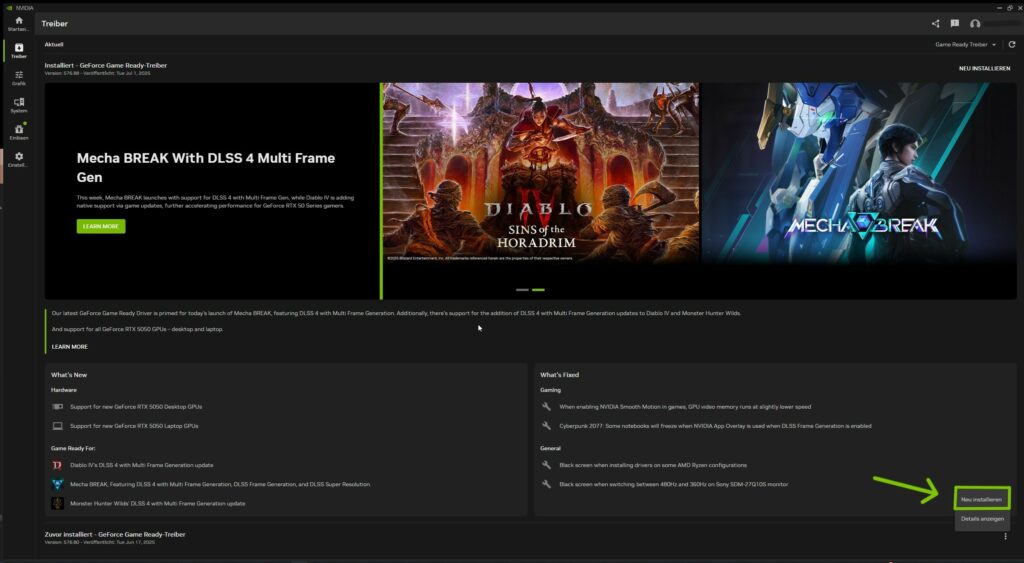1024x563 pixels.
Task: Click the Diablo IV Sins of the Horadrim image
Action: tap(541, 173)
